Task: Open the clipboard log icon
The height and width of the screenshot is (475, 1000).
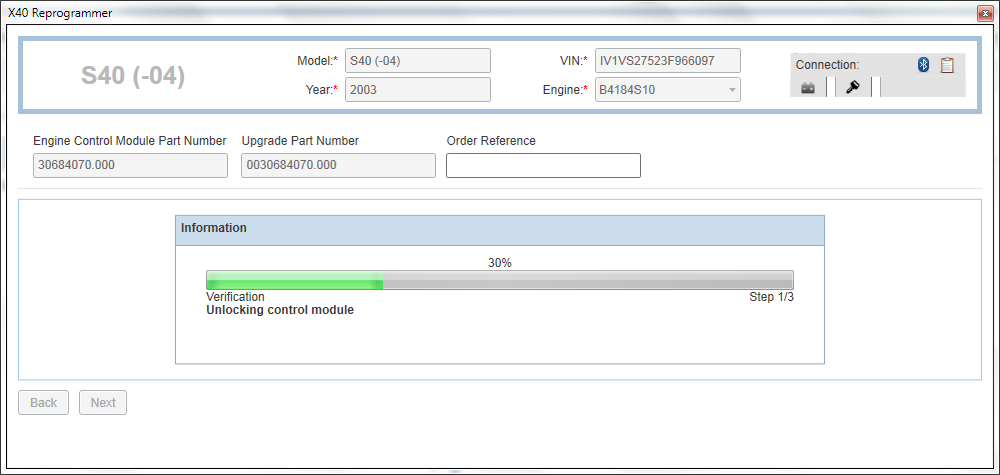Action: (947, 64)
